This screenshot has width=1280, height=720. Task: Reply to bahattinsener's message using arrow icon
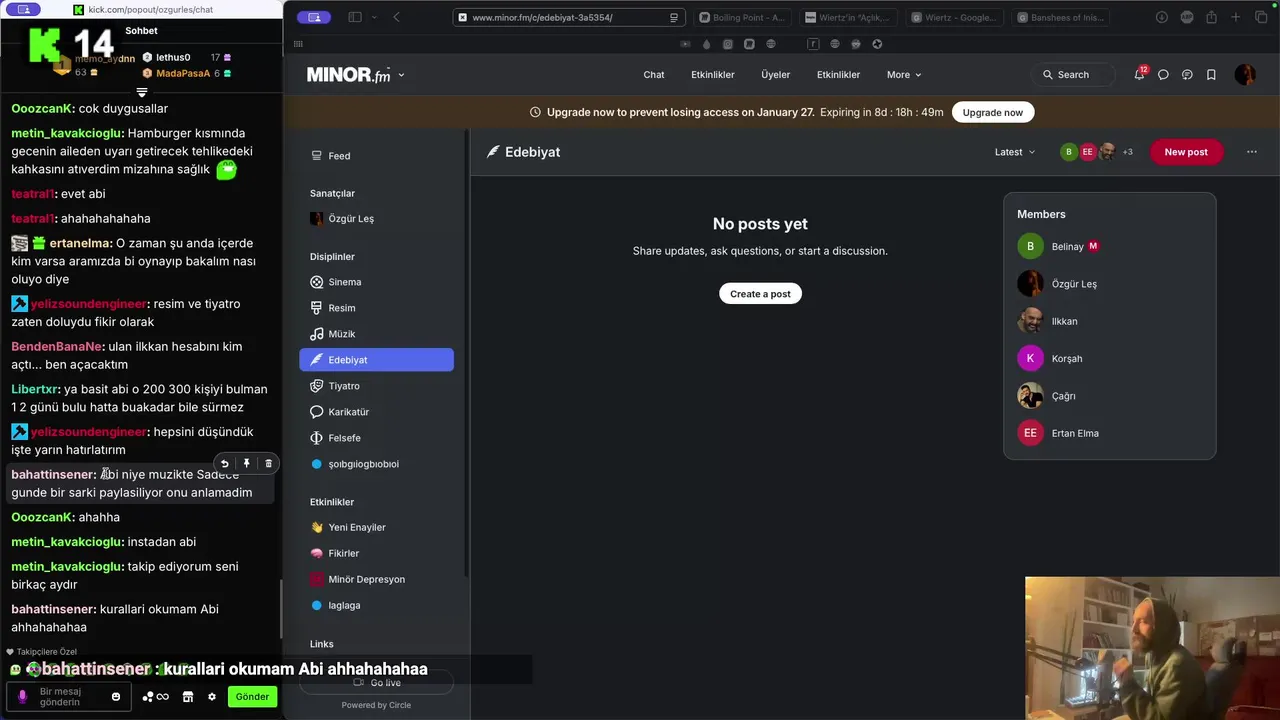click(224, 463)
